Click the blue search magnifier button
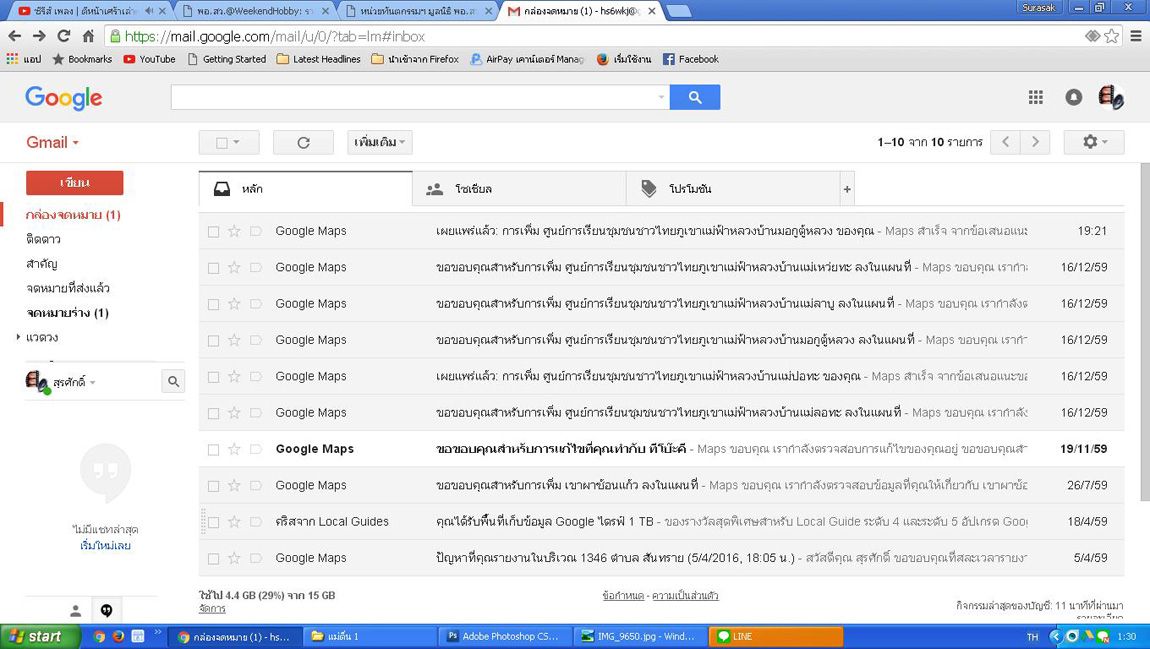Viewport: 1150px width, 649px height. [x=694, y=97]
